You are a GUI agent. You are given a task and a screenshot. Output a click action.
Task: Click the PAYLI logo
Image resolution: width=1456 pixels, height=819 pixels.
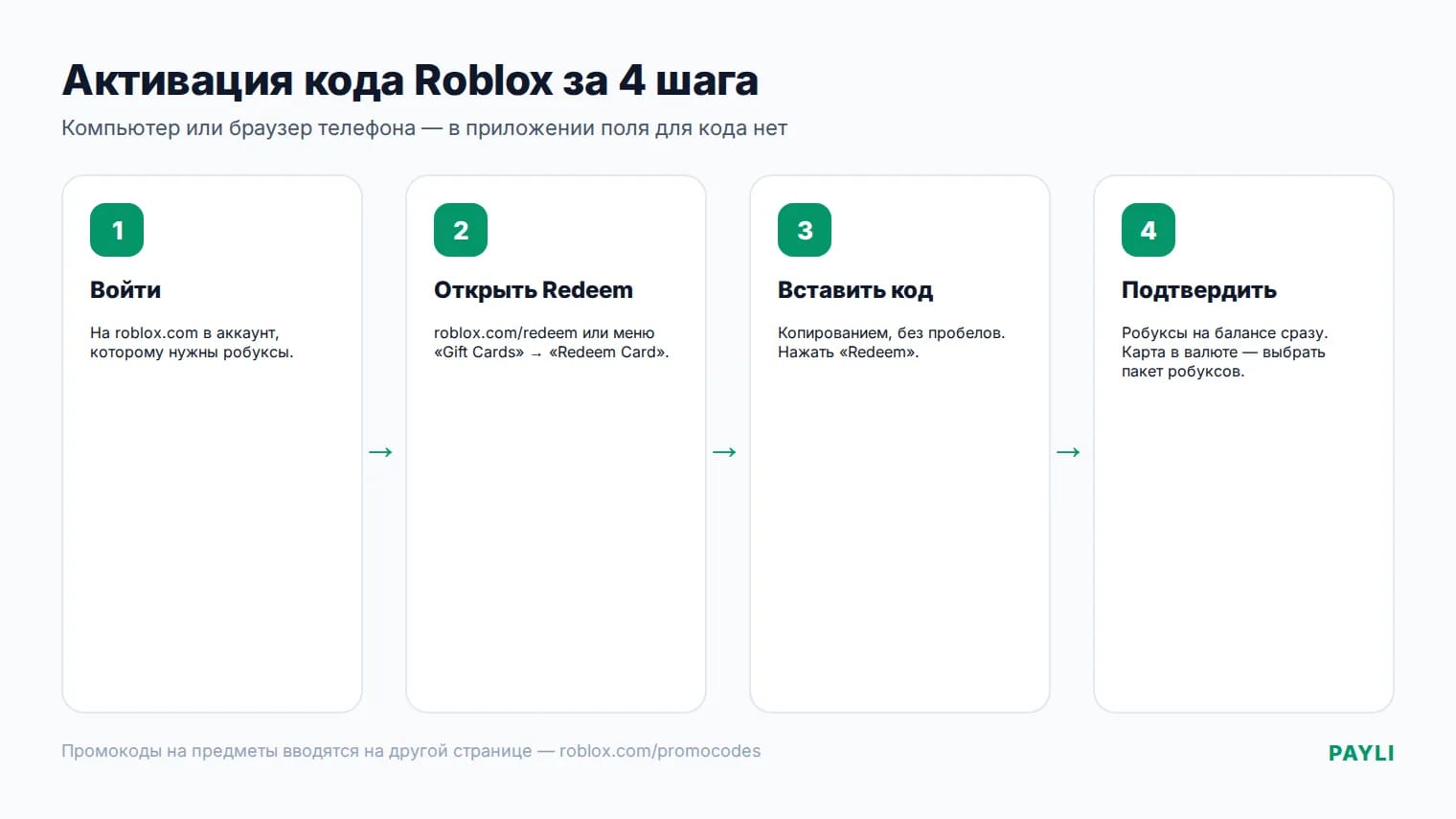tap(1361, 753)
